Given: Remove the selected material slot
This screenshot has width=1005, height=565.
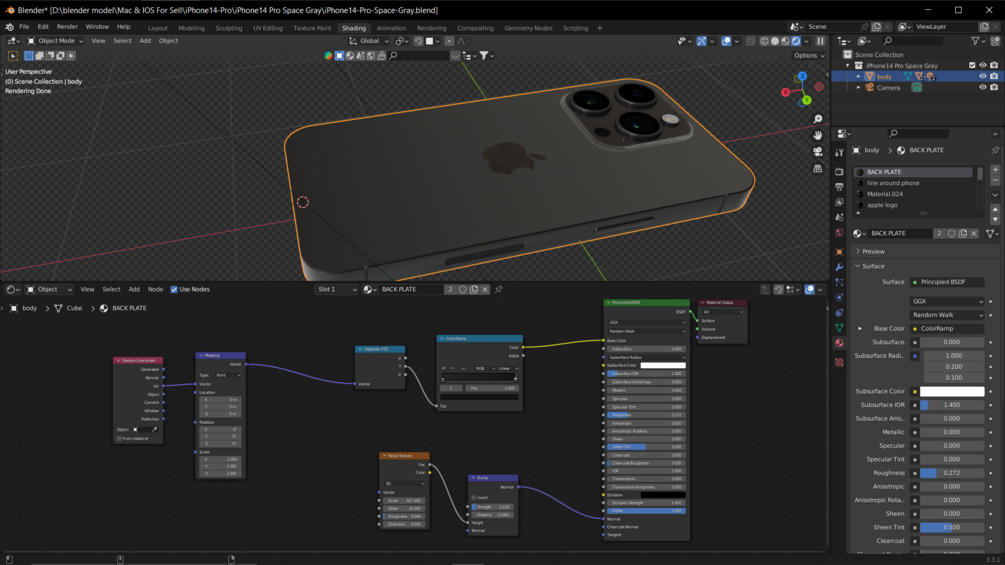Looking at the screenshot, I should point(995,181).
